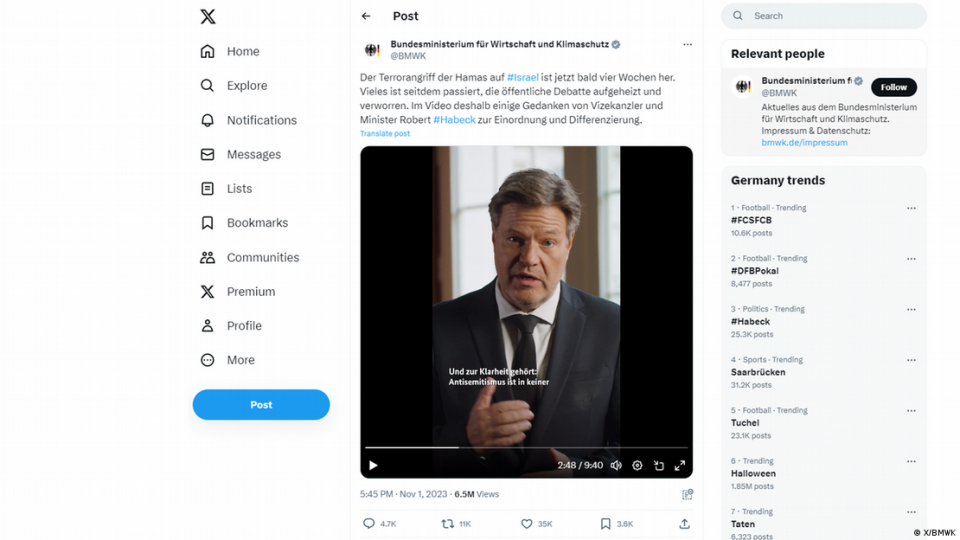The height and width of the screenshot is (540, 960).
Task: Open Notifications in sidebar
Action: pyautogui.click(x=261, y=120)
